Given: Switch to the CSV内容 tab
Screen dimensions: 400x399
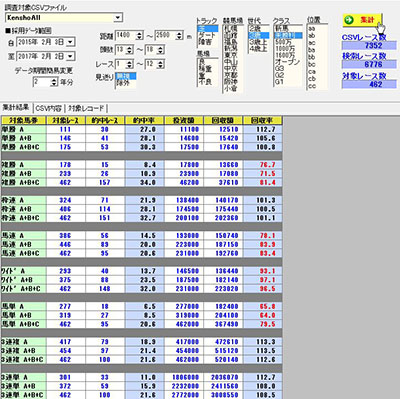Looking at the screenshot, I should 48,108.
